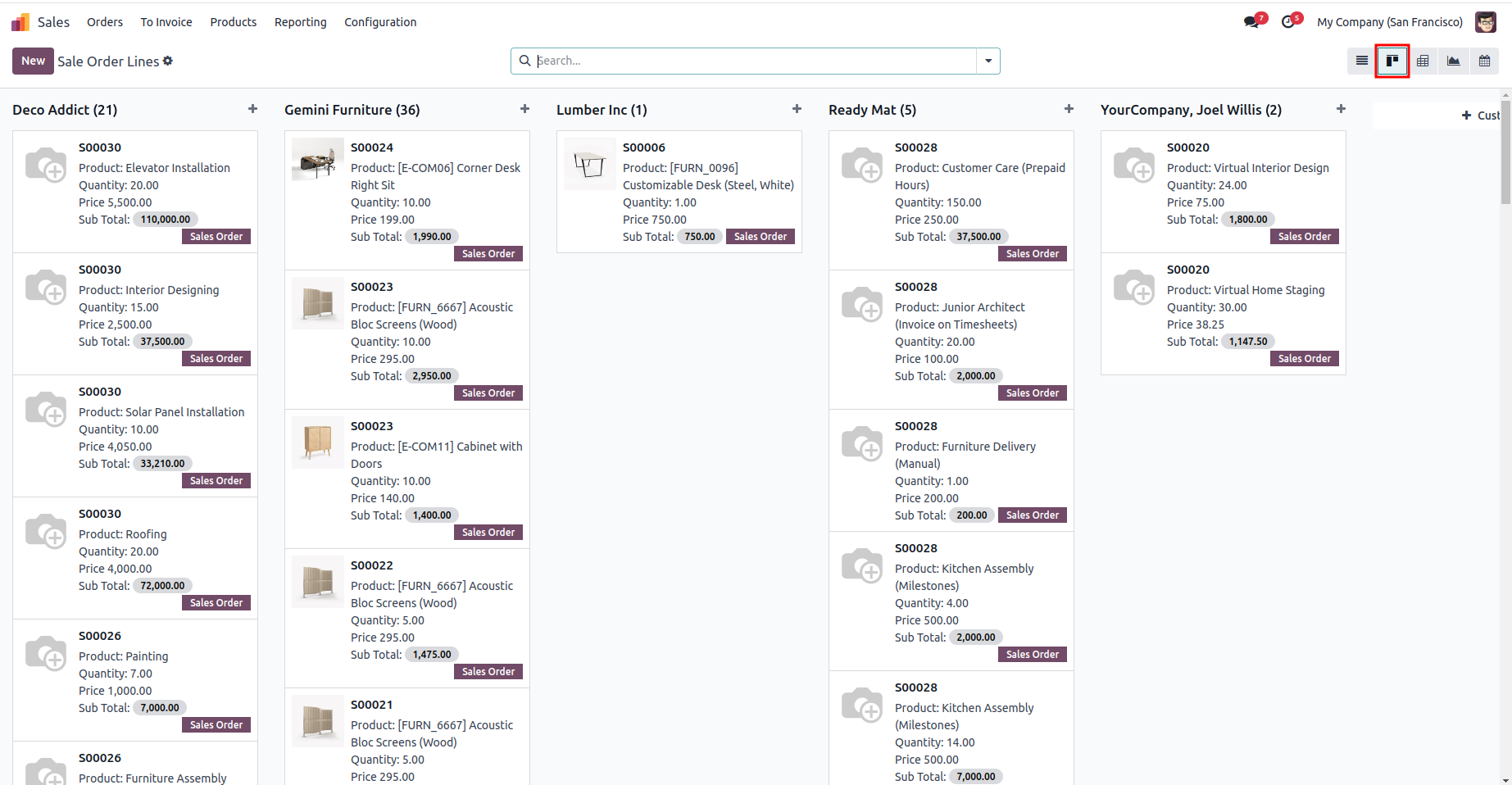Switch to graph view
Image resolution: width=1512 pixels, height=785 pixels.
coord(1453,61)
